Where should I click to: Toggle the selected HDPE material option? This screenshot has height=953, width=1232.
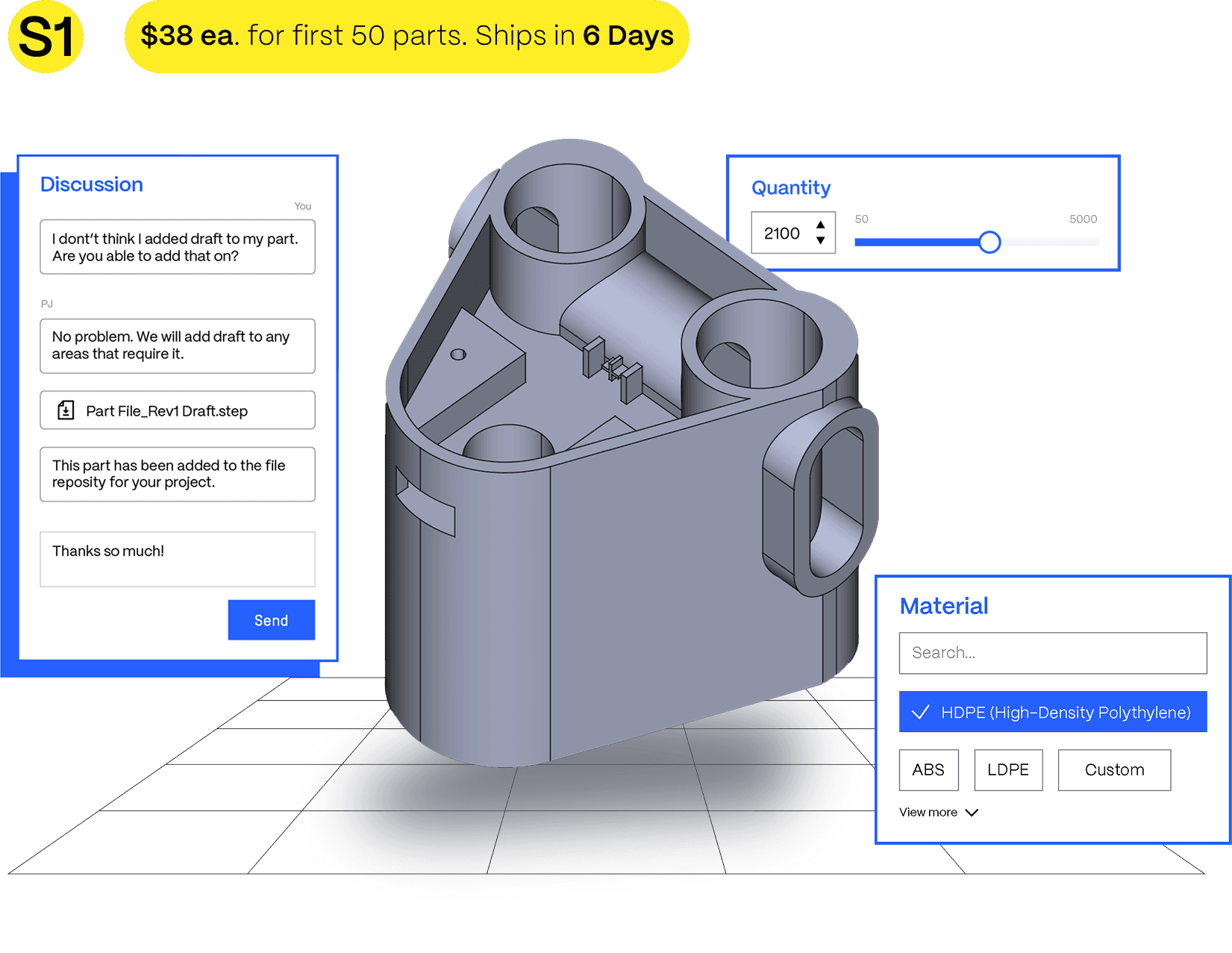click(x=1052, y=712)
